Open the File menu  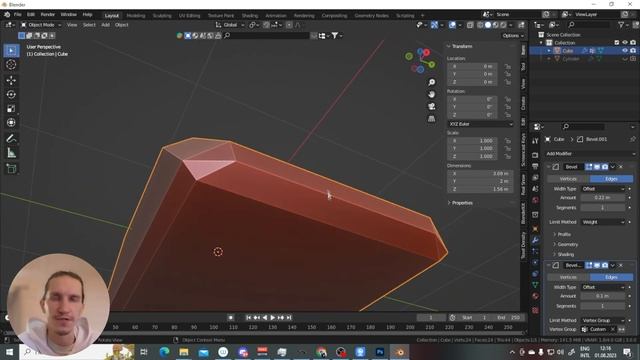(18, 15)
